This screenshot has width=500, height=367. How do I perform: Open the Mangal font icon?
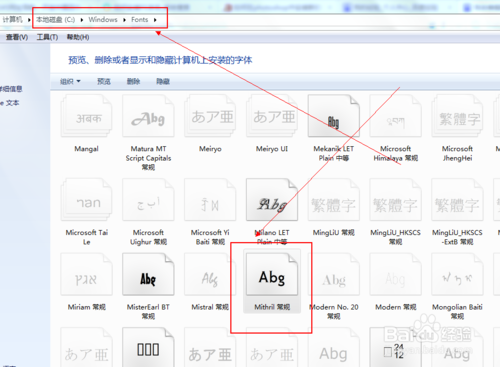(86, 116)
